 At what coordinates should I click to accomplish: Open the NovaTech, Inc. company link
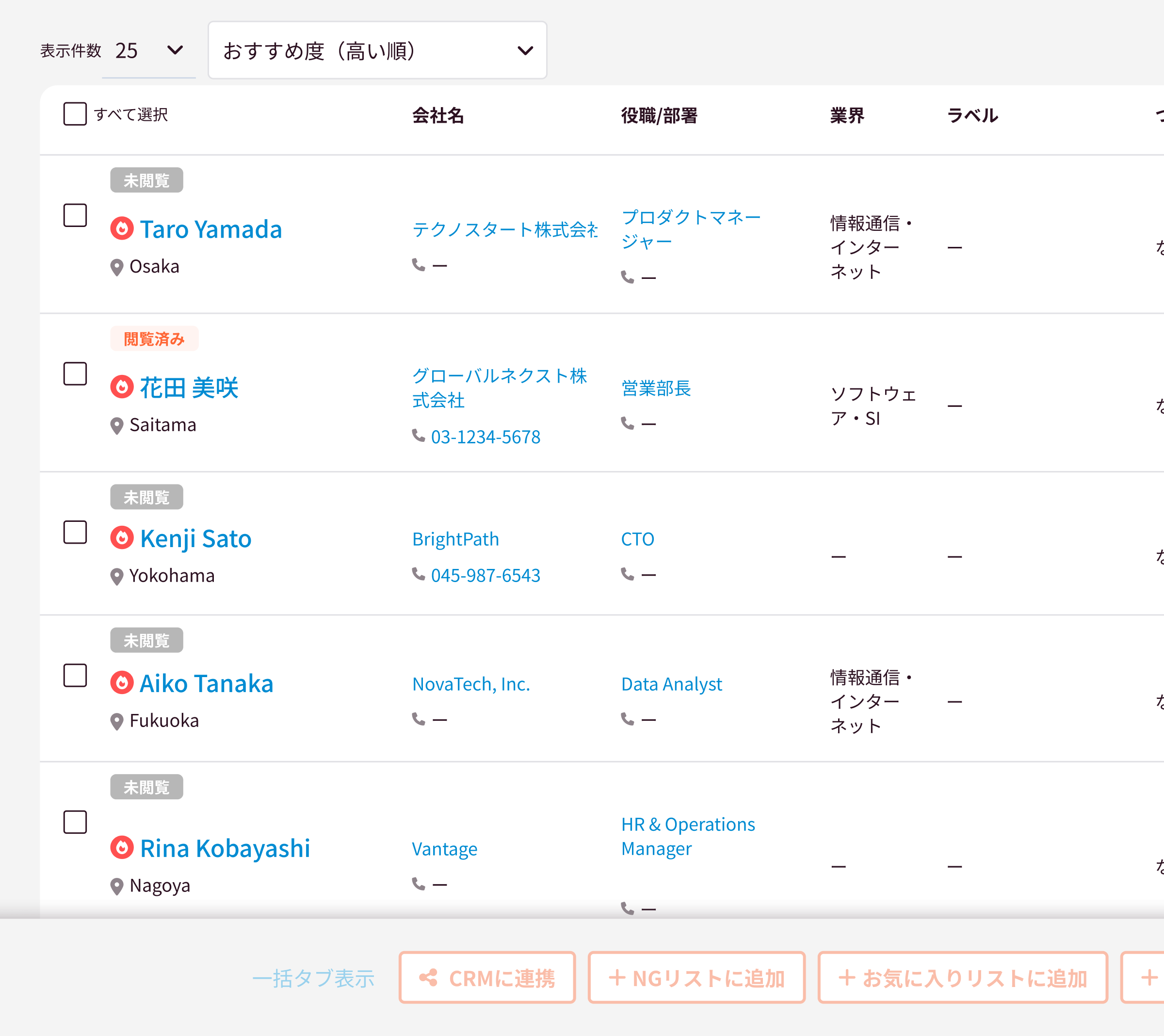(471, 684)
